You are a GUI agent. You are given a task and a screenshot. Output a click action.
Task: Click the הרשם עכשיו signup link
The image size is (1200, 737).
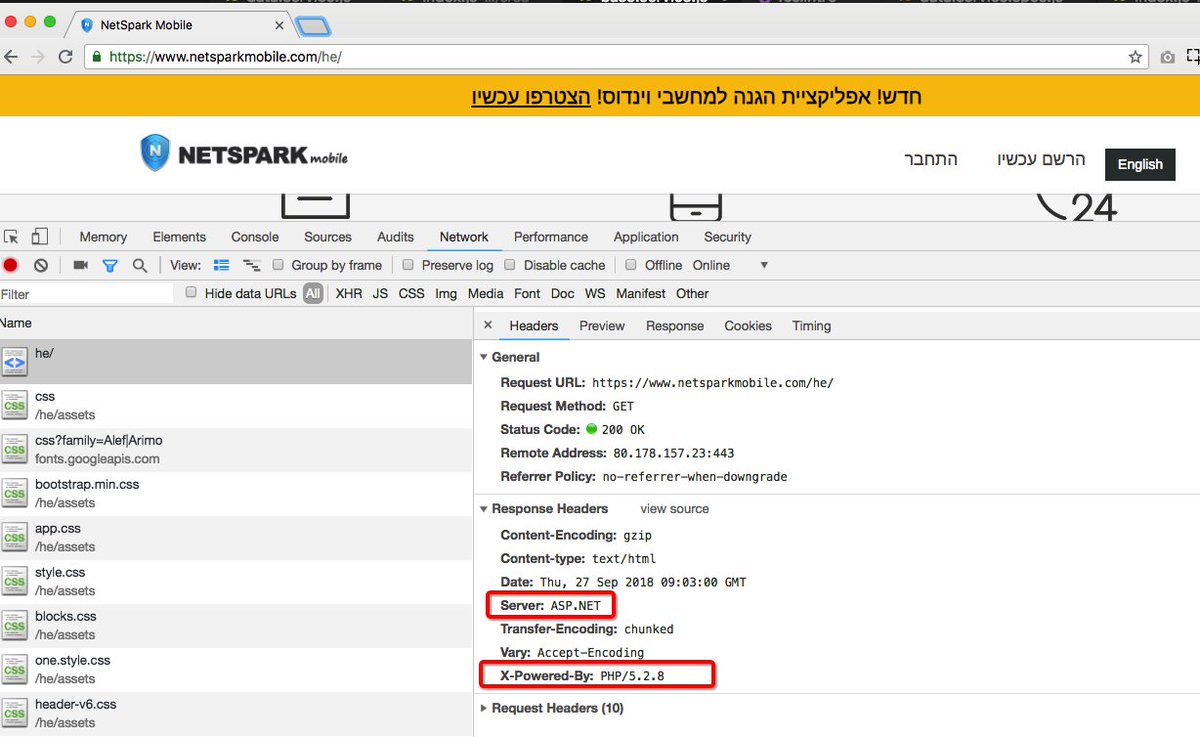tap(1039, 160)
